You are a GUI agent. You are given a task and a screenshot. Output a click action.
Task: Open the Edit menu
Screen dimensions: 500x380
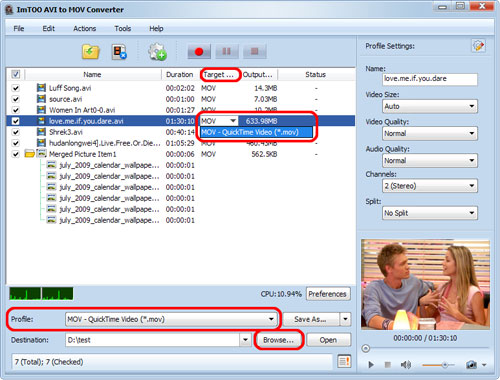49,28
